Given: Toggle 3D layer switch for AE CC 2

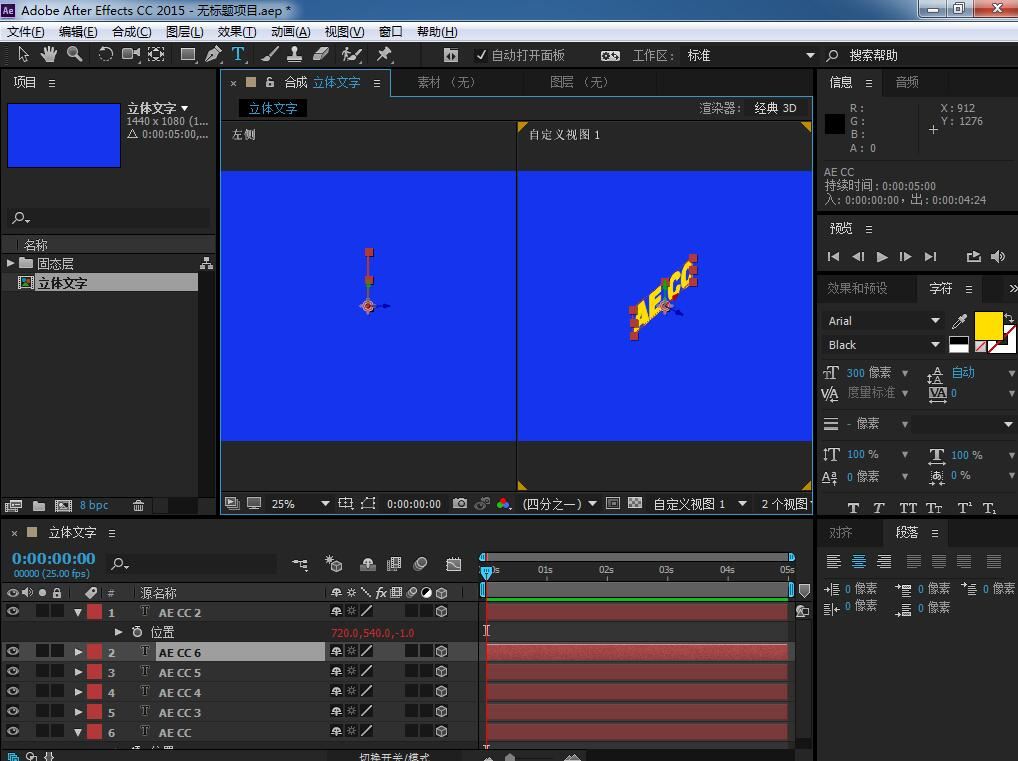Looking at the screenshot, I should (441, 611).
